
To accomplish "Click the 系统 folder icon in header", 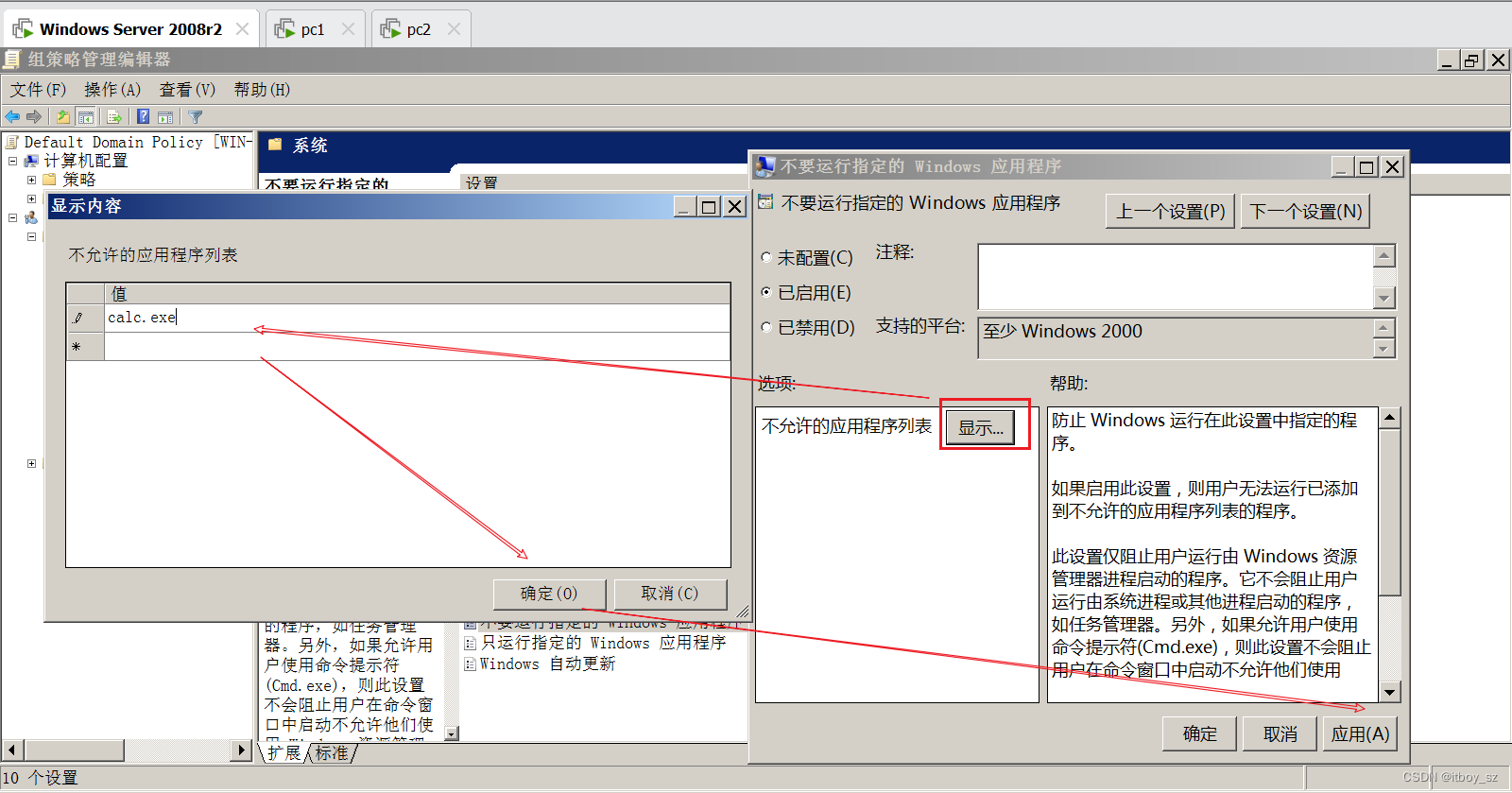I will (275, 145).
